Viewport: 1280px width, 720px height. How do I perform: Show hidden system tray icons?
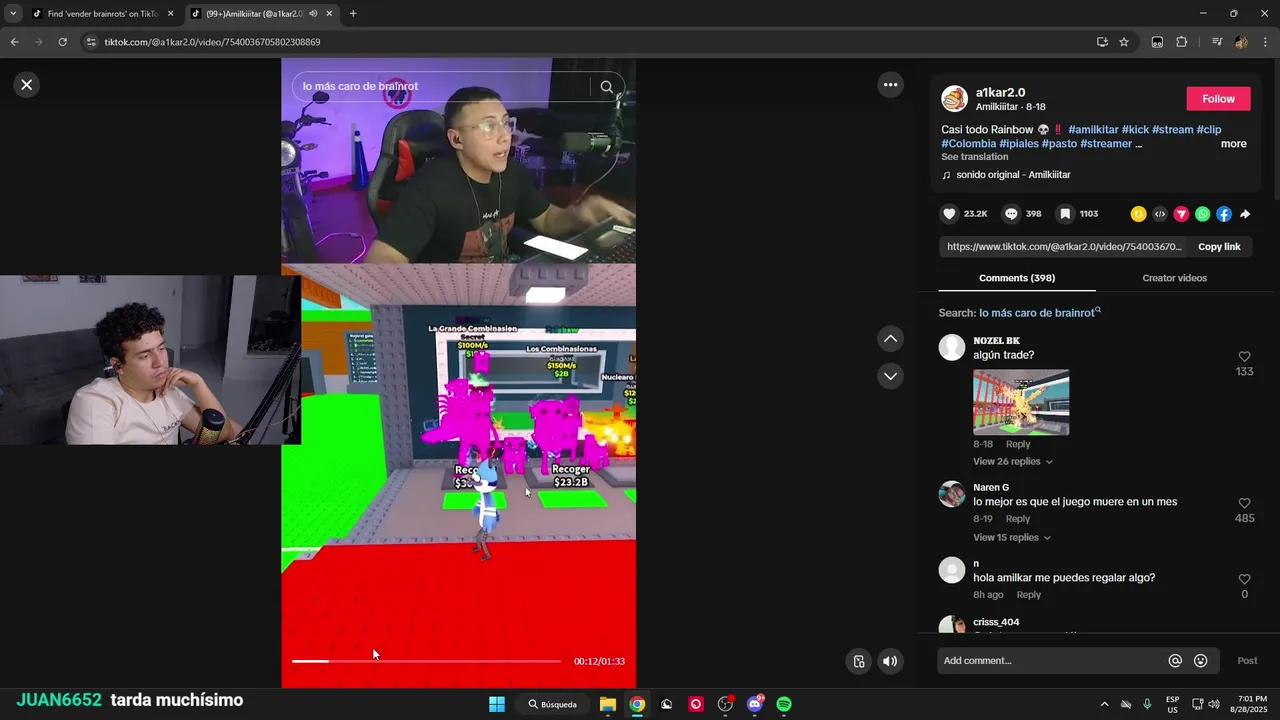[x=1104, y=704]
